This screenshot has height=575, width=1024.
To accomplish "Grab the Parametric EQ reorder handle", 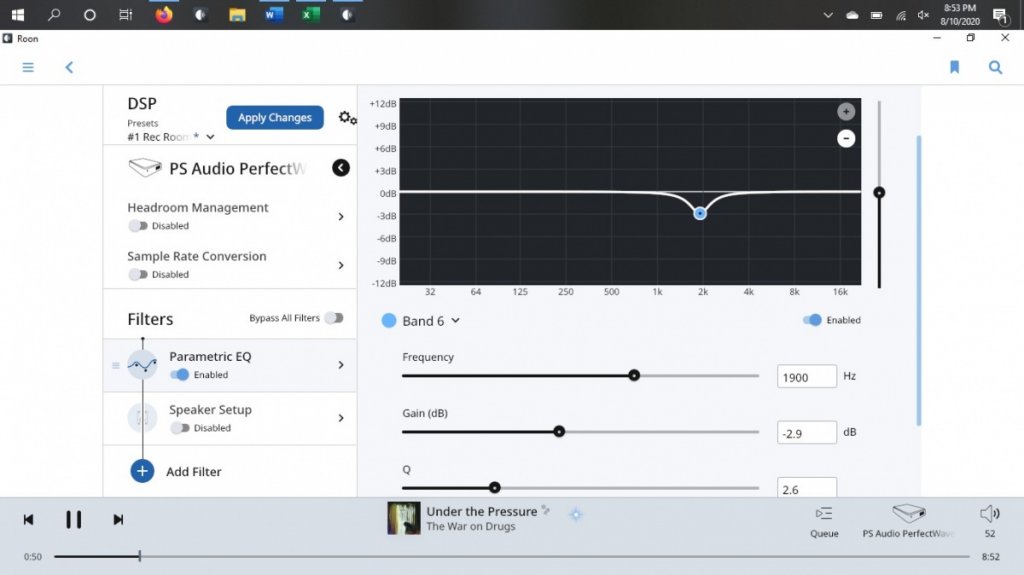I will (116, 365).
